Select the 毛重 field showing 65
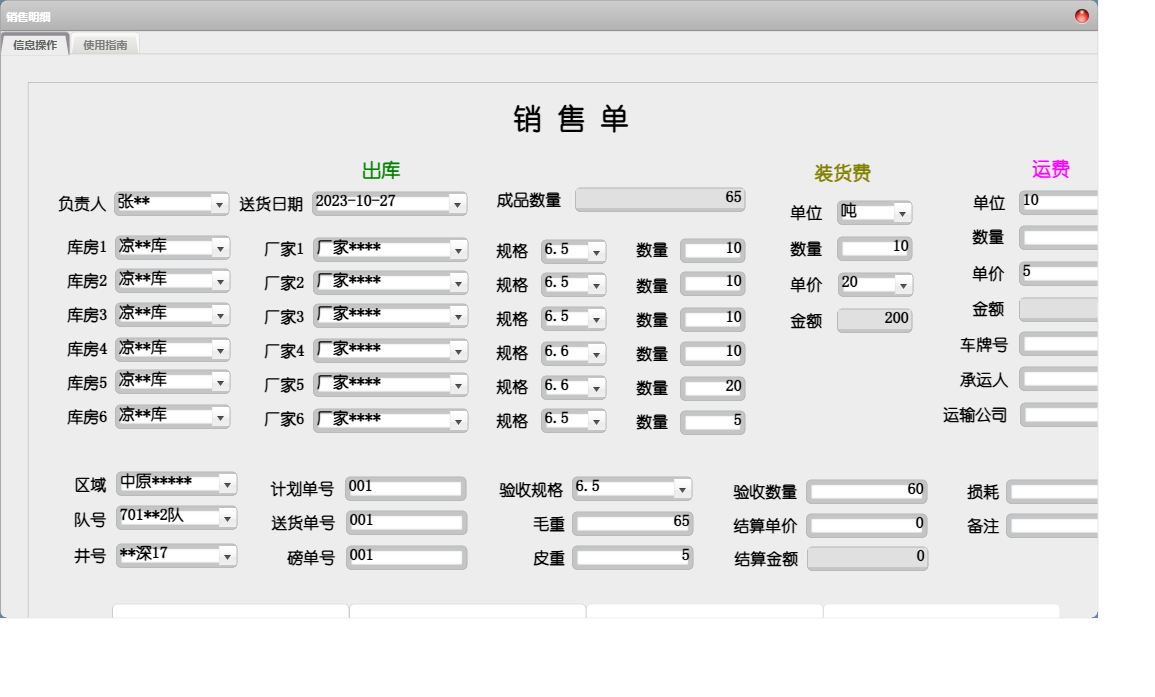1155x697 pixels. [632, 523]
